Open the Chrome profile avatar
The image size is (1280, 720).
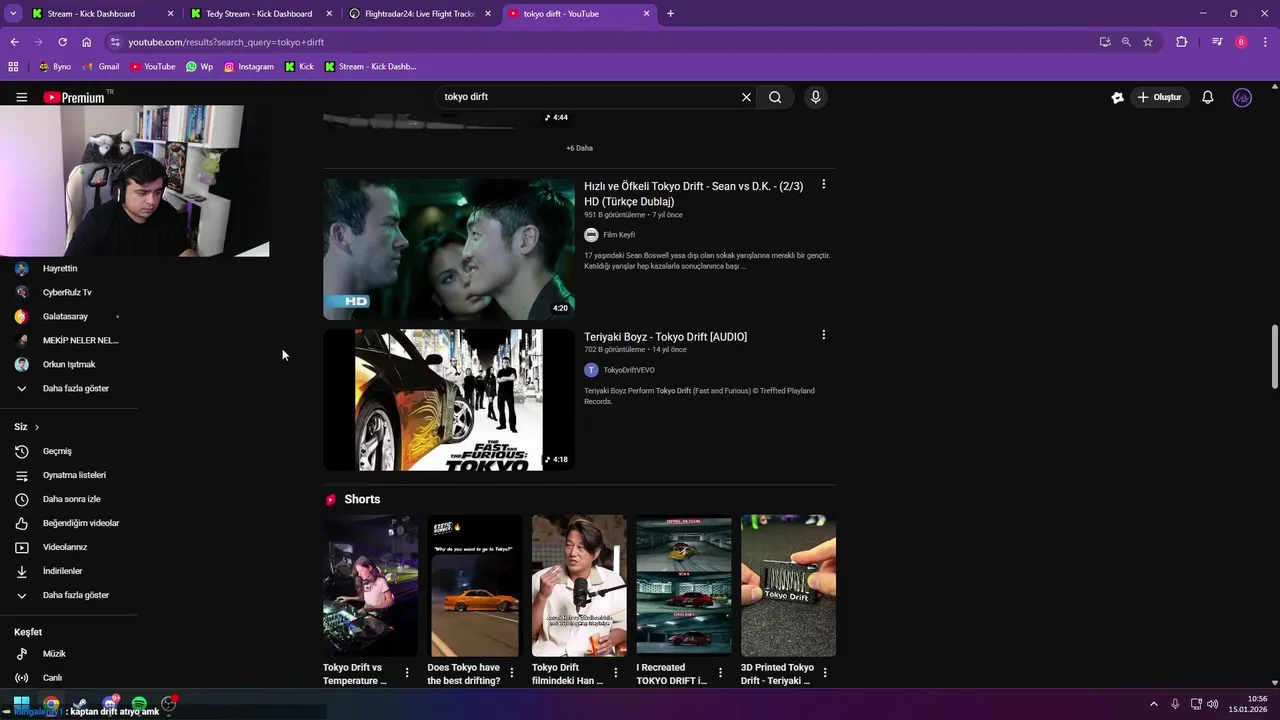coord(1241,42)
